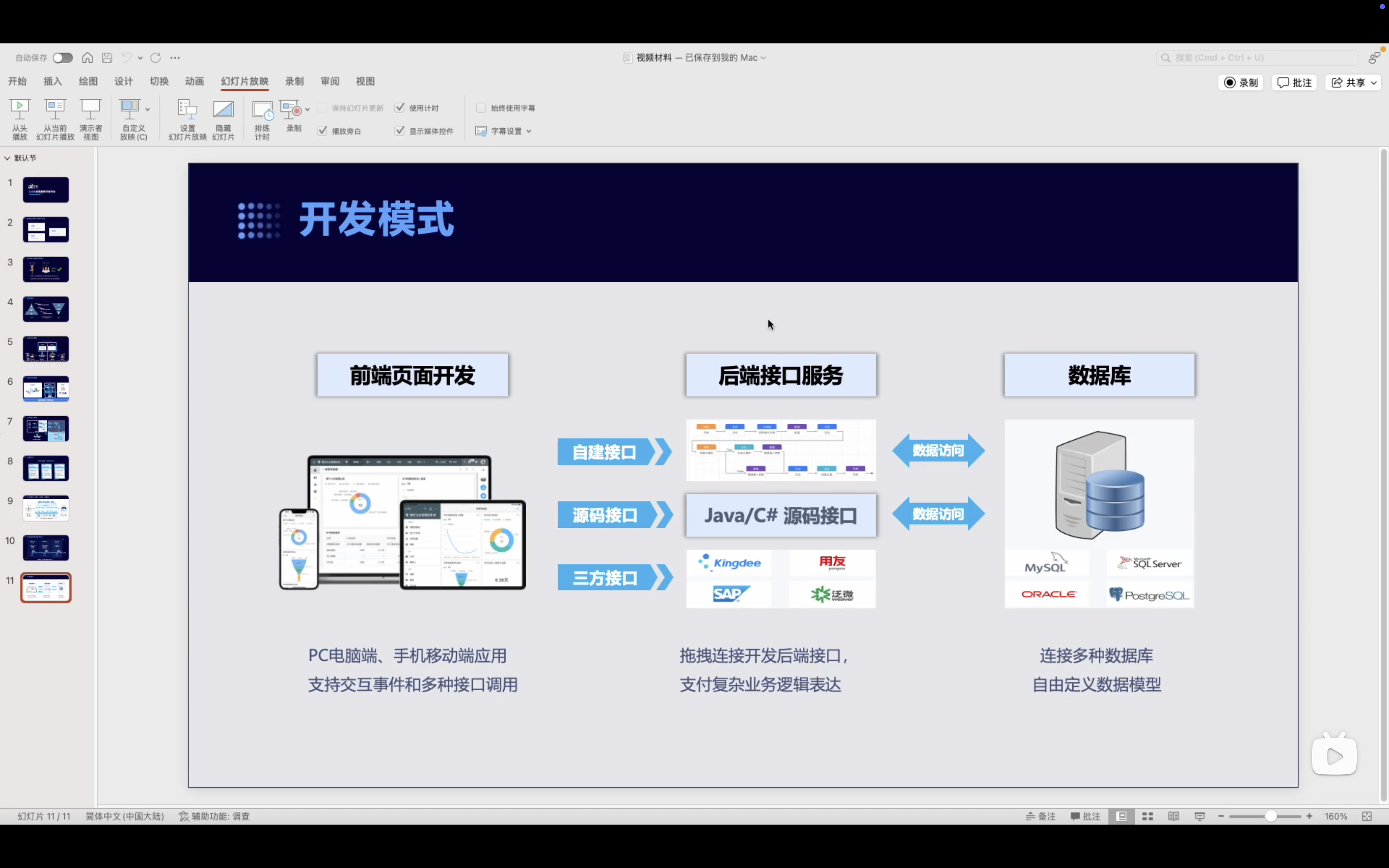Click zoom out minus icon
Image resolution: width=1389 pixels, height=868 pixels.
click(1221, 816)
